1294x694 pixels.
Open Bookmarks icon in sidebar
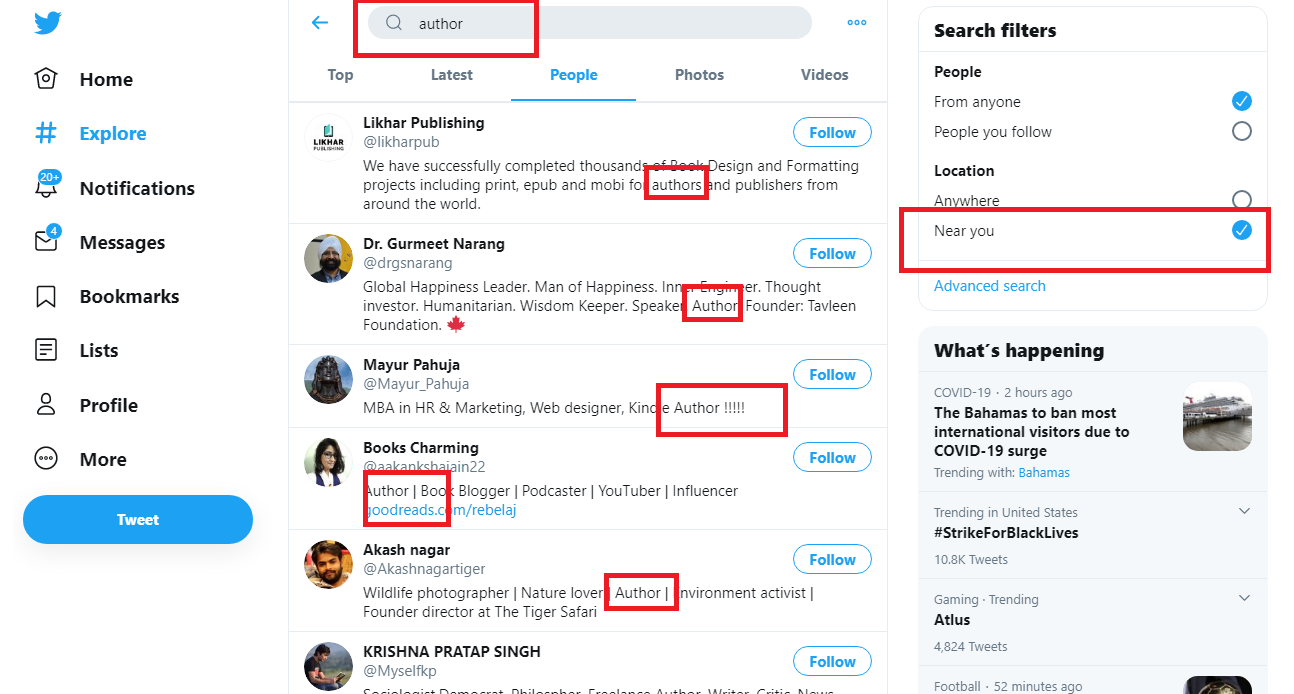click(x=46, y=297)
